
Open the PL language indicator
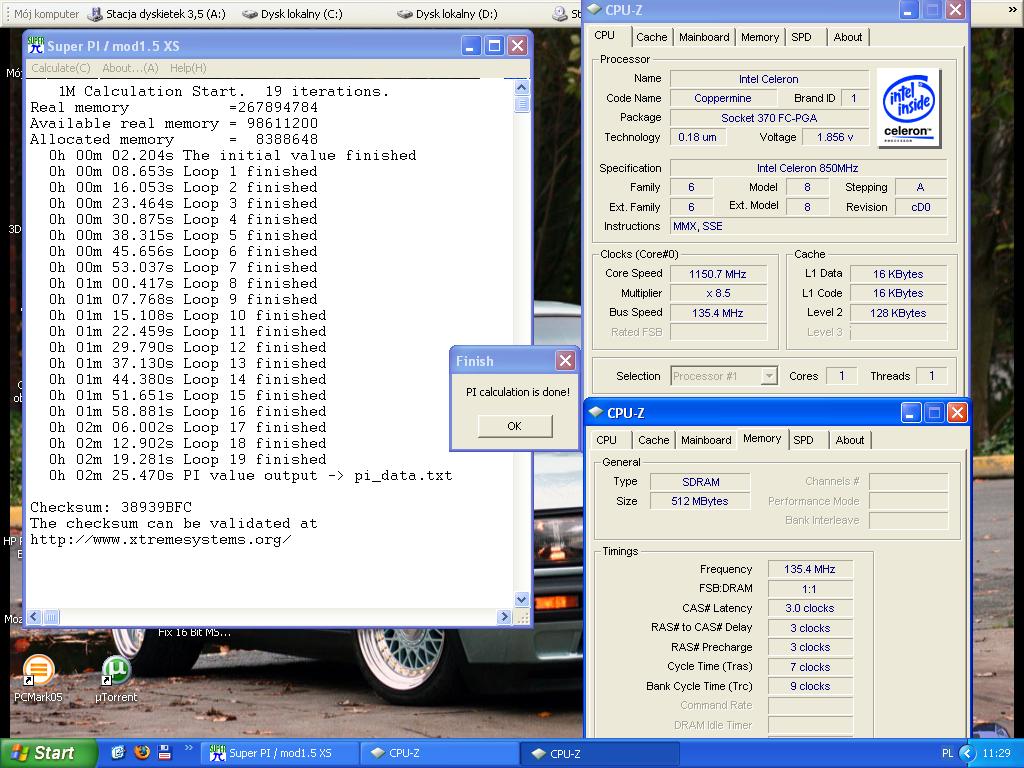[x=948, y=753]
